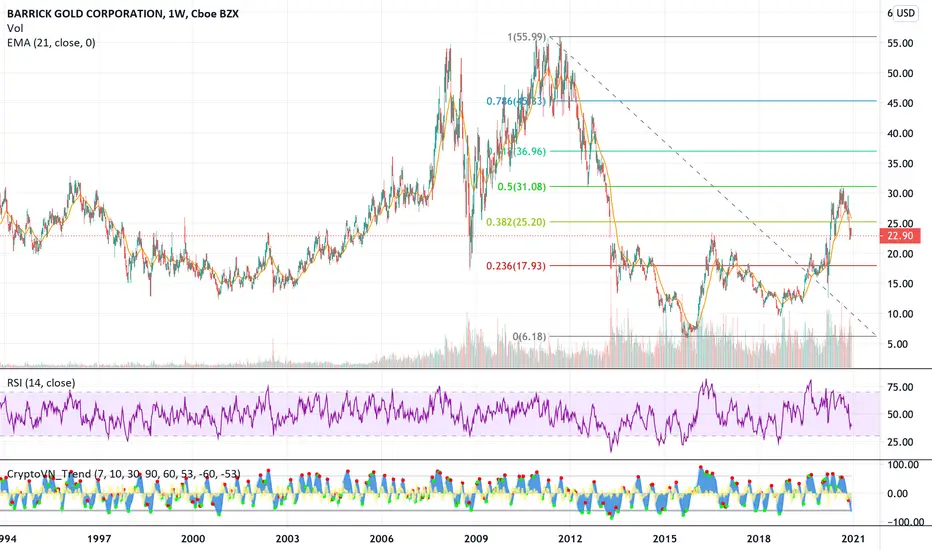Viewport: 932px width, 550px height.
Task: Click the 0(6.18) Fibonacci label
Action: point(529,337)
